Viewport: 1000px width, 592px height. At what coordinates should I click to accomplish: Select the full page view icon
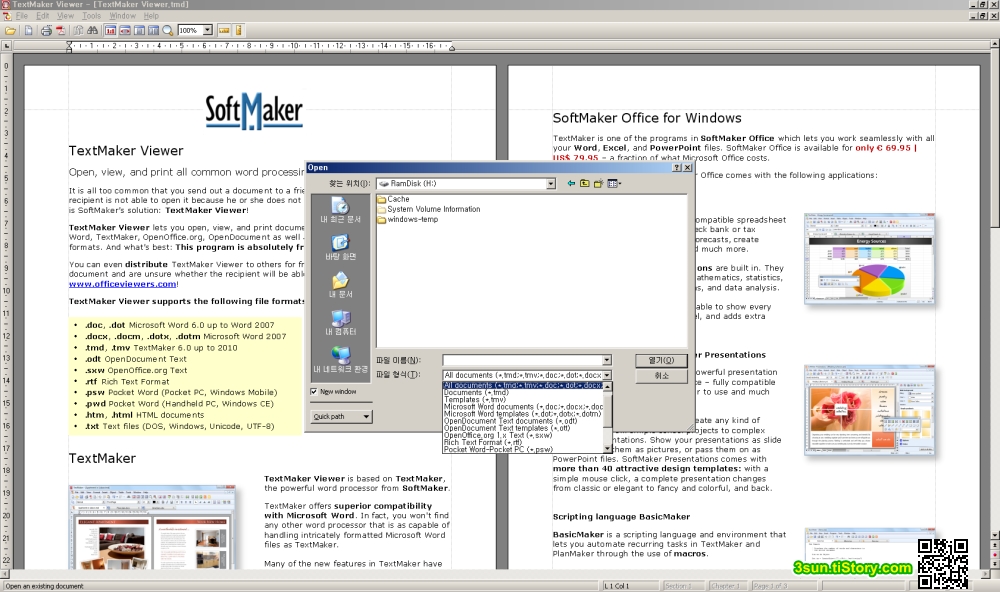[139, 31]
